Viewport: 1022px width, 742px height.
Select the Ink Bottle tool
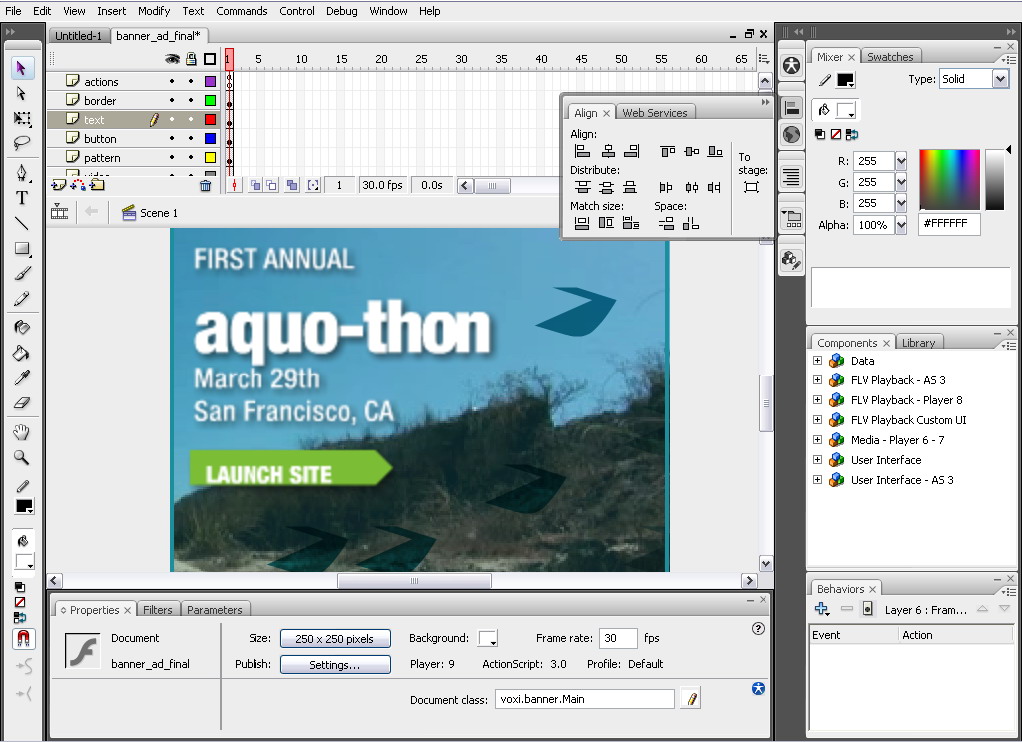coord(22,327)
